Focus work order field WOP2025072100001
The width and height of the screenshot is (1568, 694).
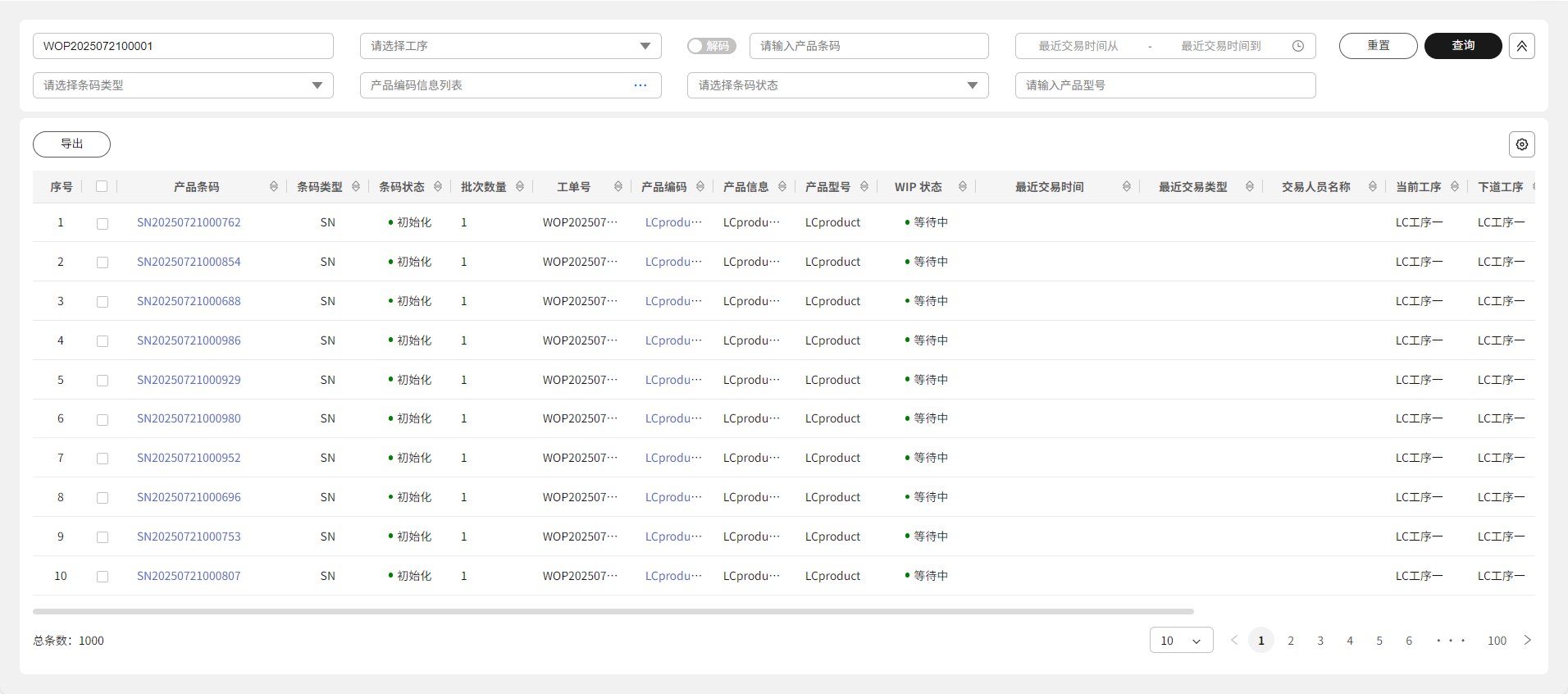[x=183, y=46]
